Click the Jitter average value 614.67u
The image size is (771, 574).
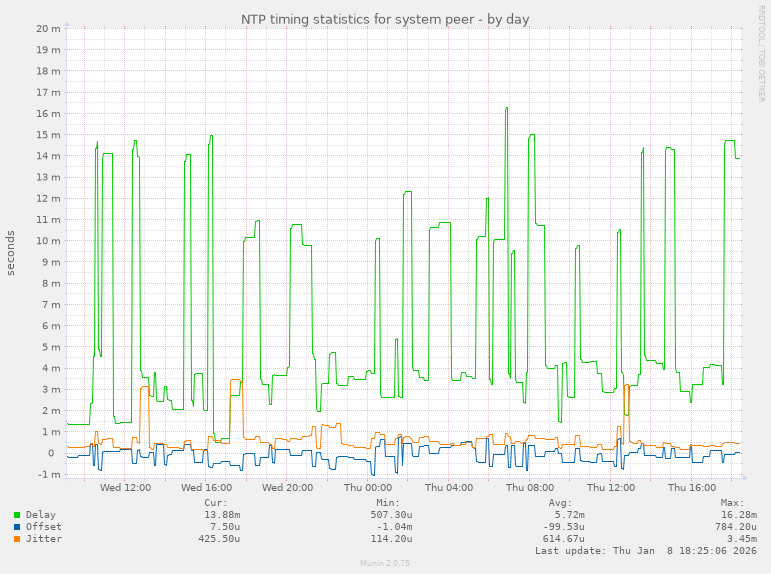point(564,539)
